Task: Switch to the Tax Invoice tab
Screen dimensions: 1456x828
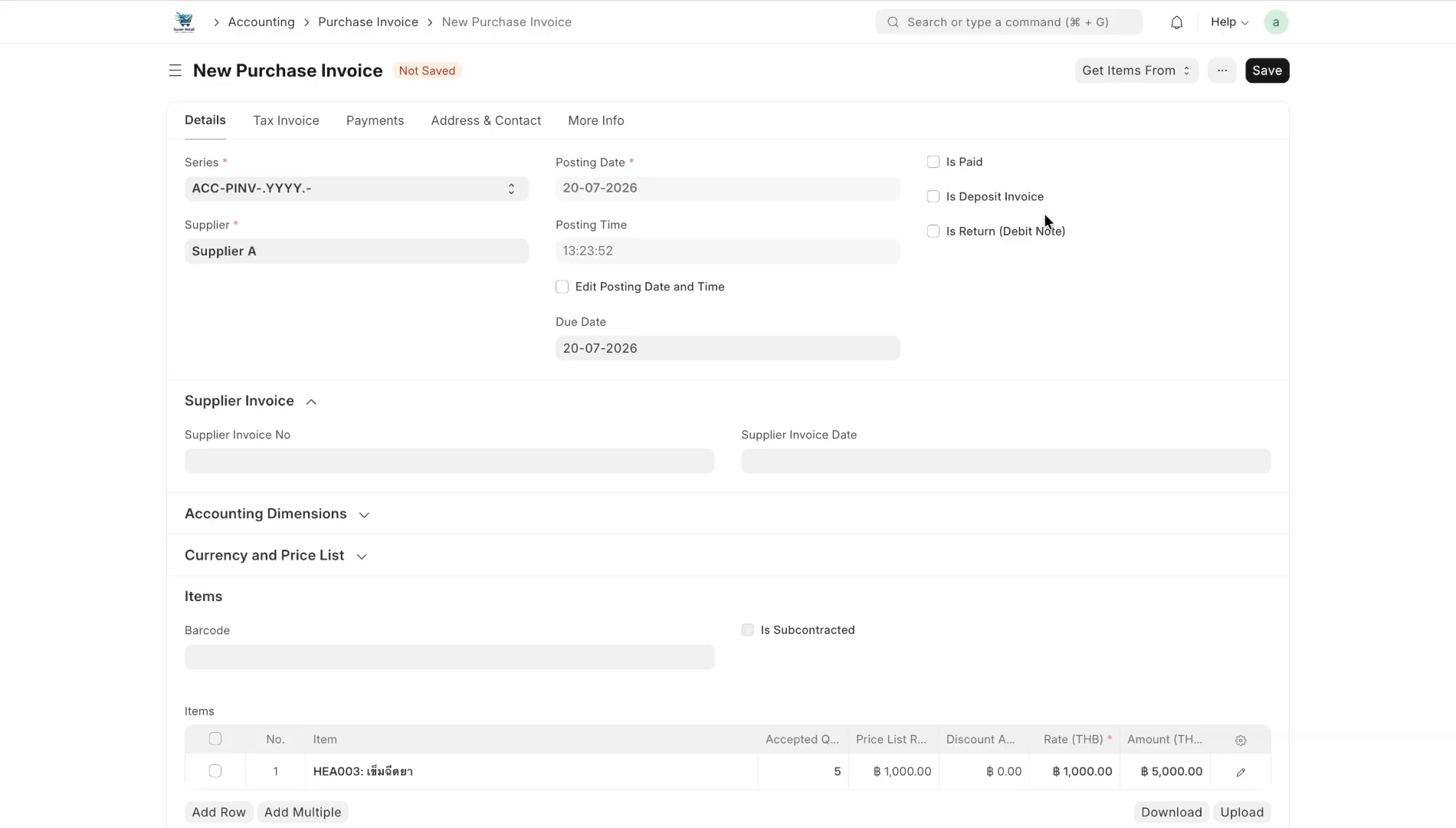Action: pos(286,120)
